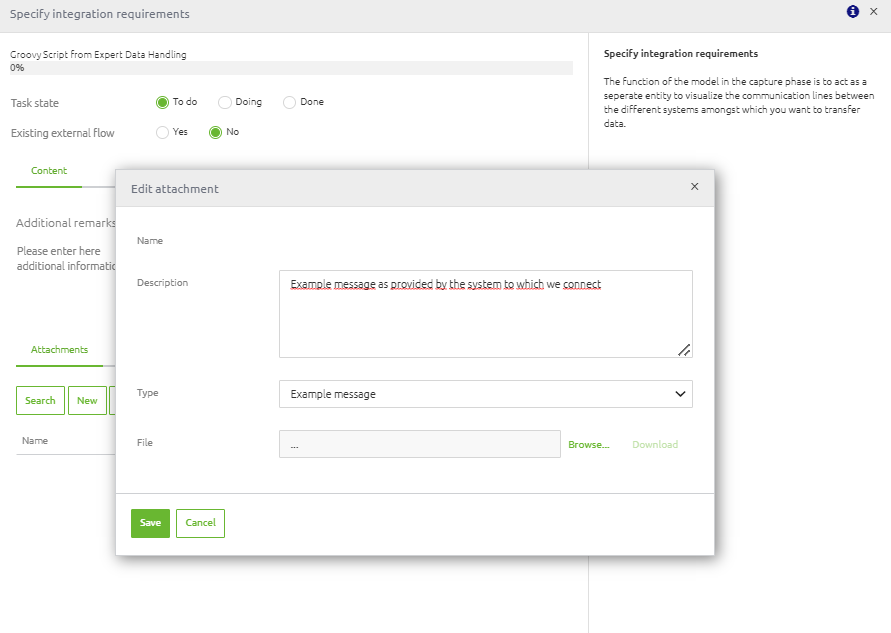Viewport: 891px width, 633px height.
Task: Select the Done task state
Action: pos(290,101)
